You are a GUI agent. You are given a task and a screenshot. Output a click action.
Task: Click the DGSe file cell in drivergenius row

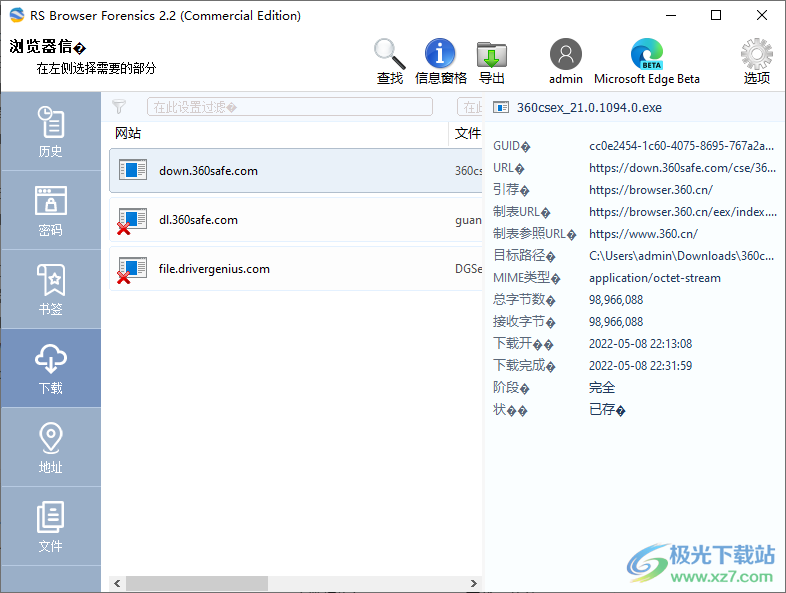click(468, 269)
